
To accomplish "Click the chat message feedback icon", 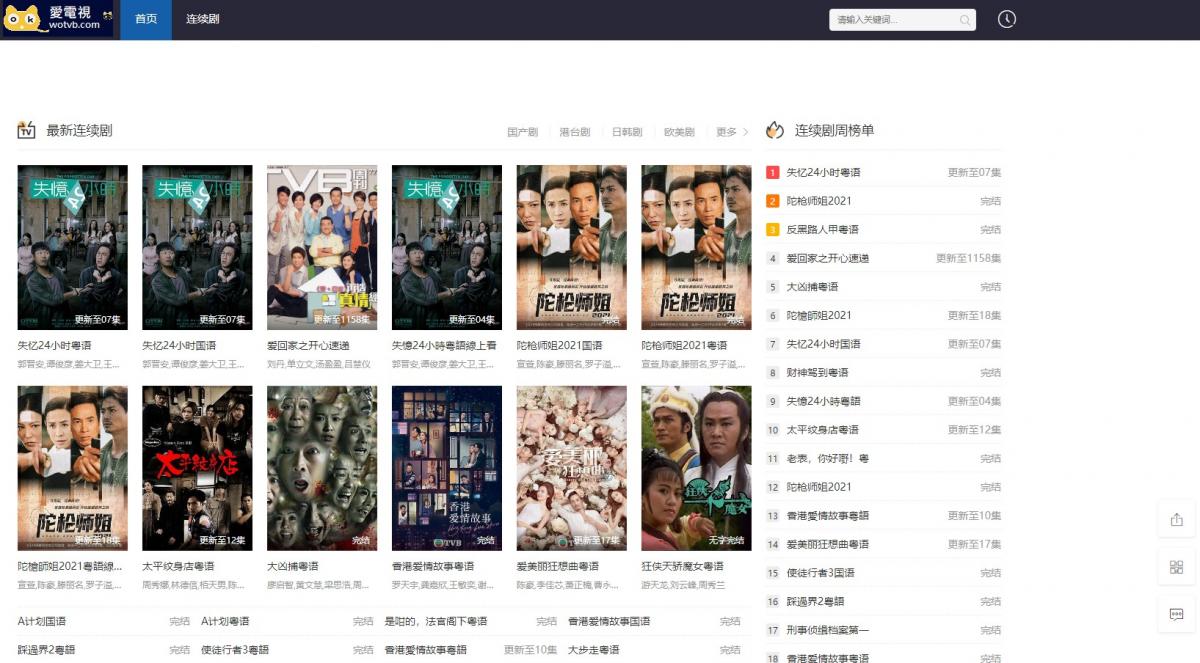I will (x=1176, y=614).
